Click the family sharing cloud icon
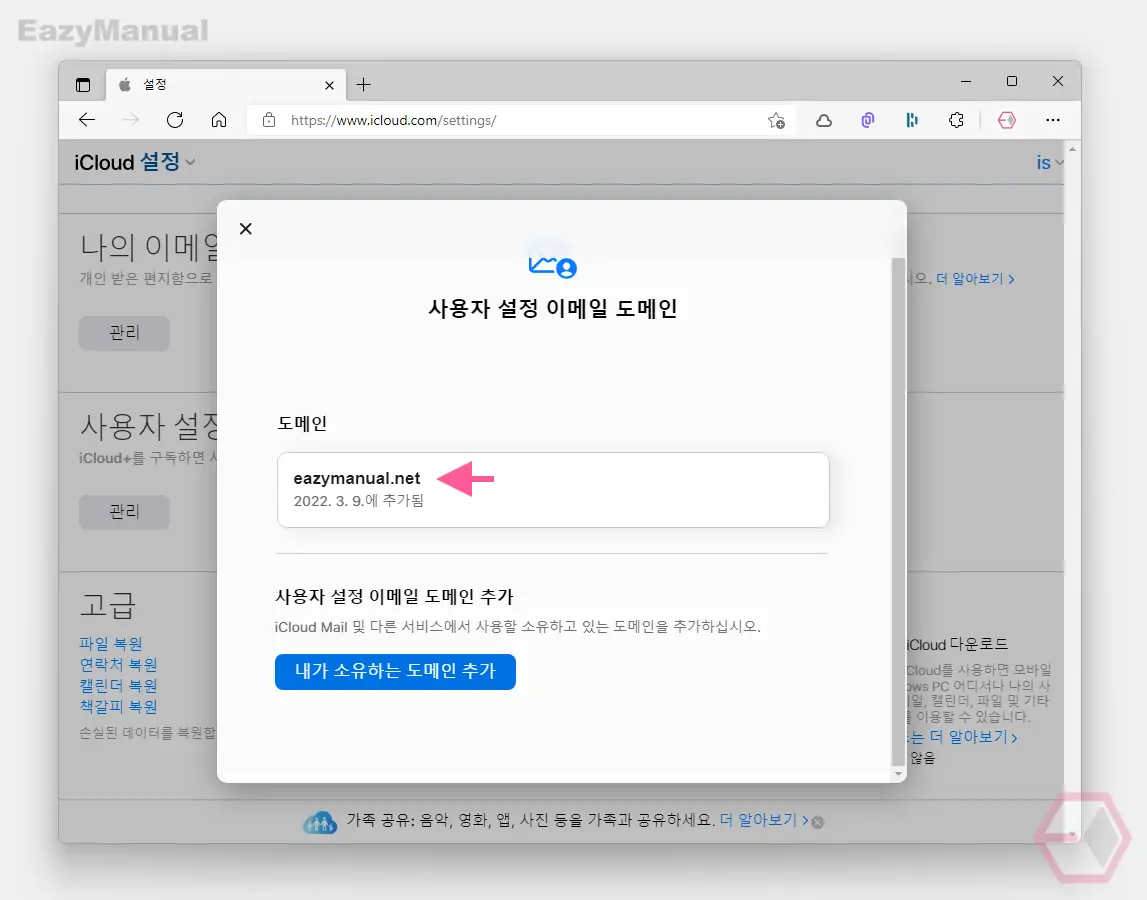 [x=320, y=822]
